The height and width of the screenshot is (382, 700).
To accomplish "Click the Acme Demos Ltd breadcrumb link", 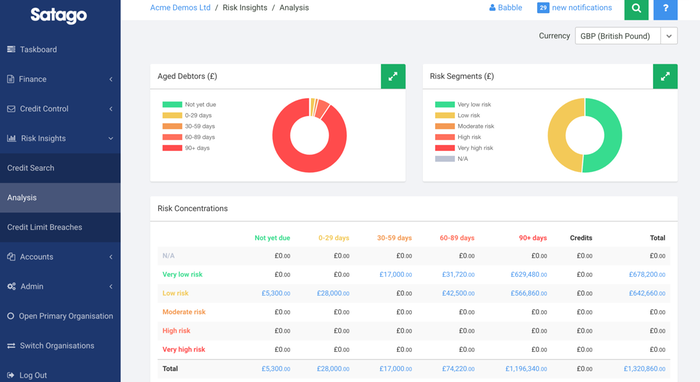I will pos(180,8).
